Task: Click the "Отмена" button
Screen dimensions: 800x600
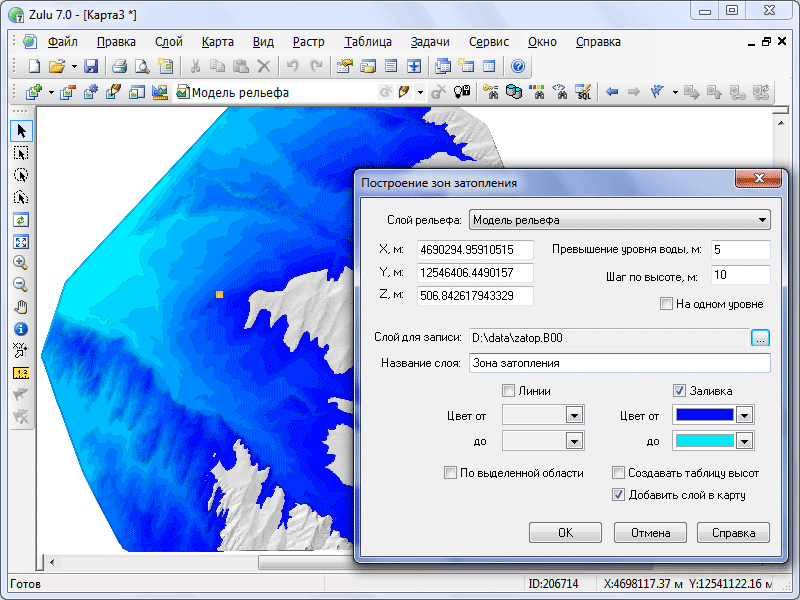Action: (x=650, y=533)
